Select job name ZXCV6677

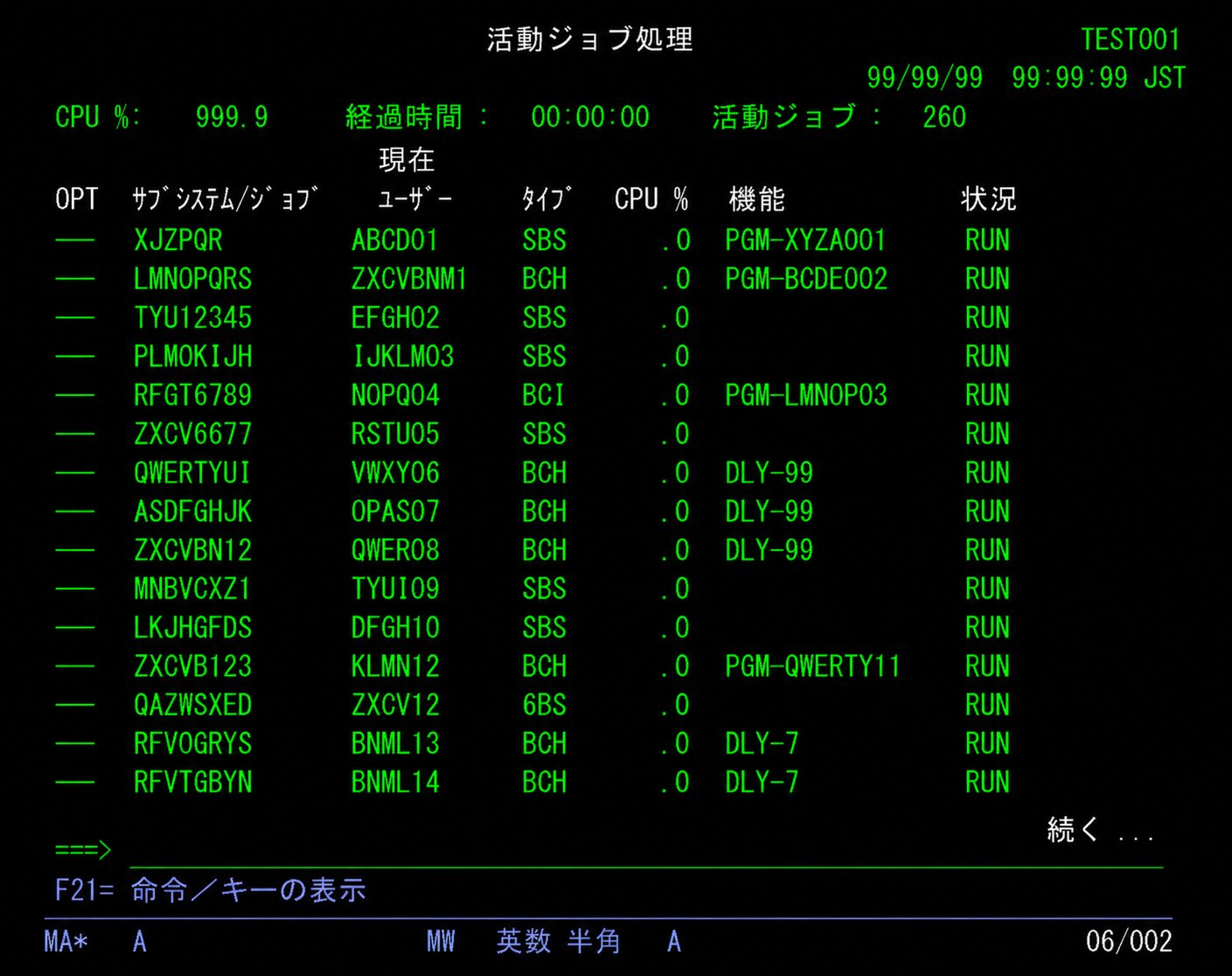pos(193,434)
